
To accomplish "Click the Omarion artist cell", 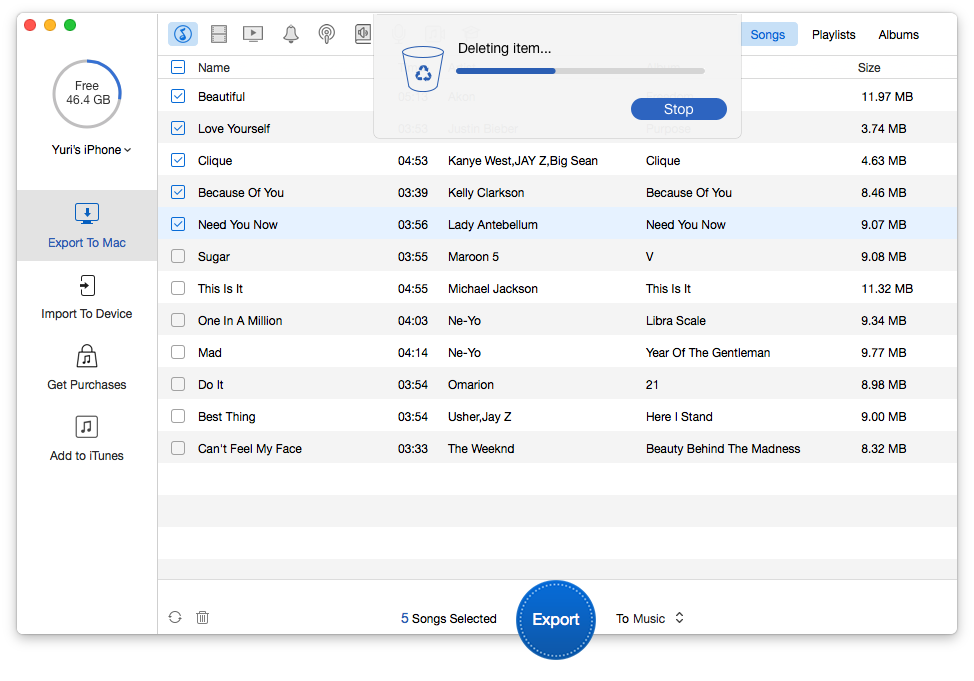I will click(x=471, y=385).
